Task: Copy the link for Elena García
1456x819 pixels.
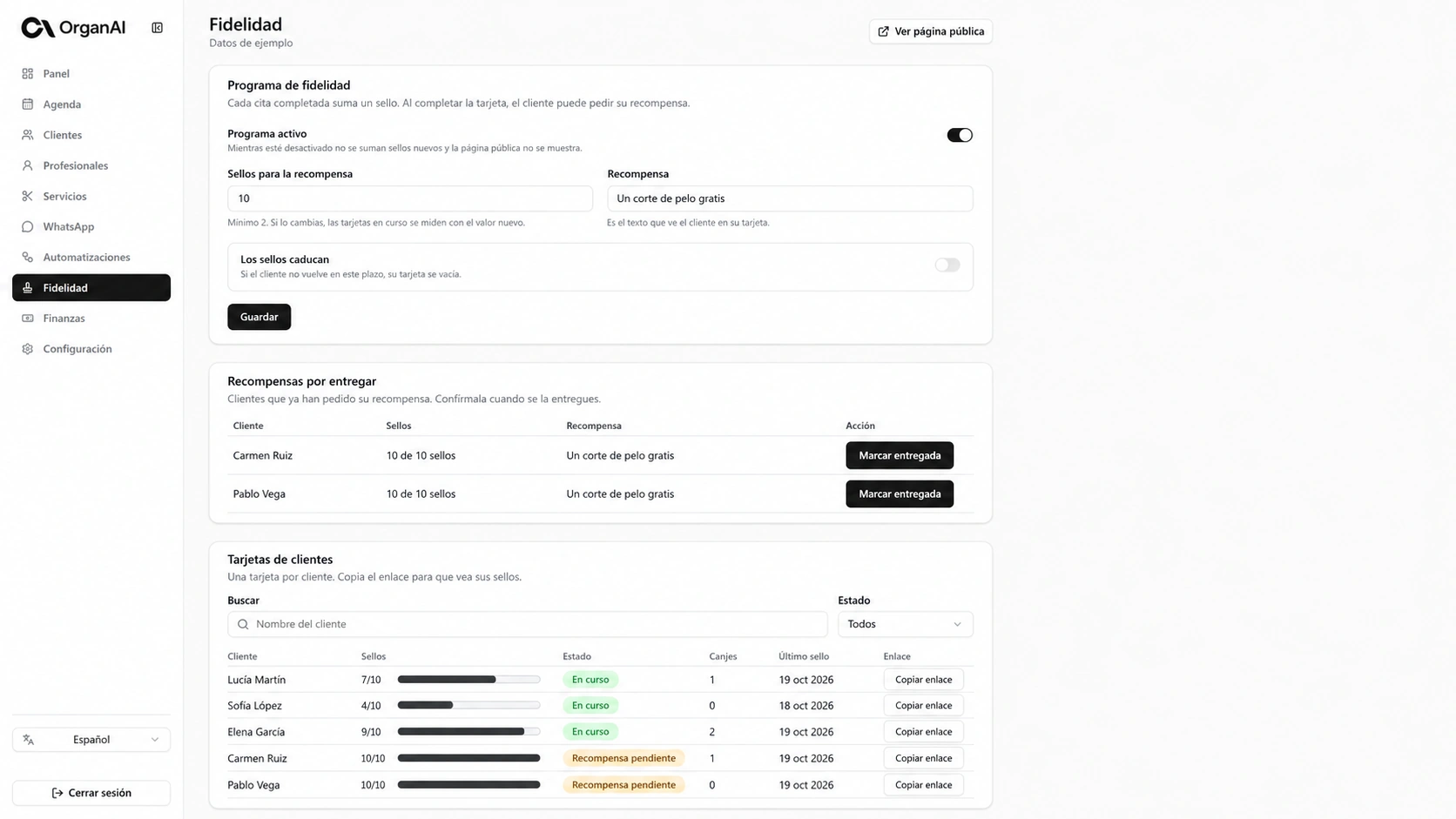Action: (x=923, y=732)
